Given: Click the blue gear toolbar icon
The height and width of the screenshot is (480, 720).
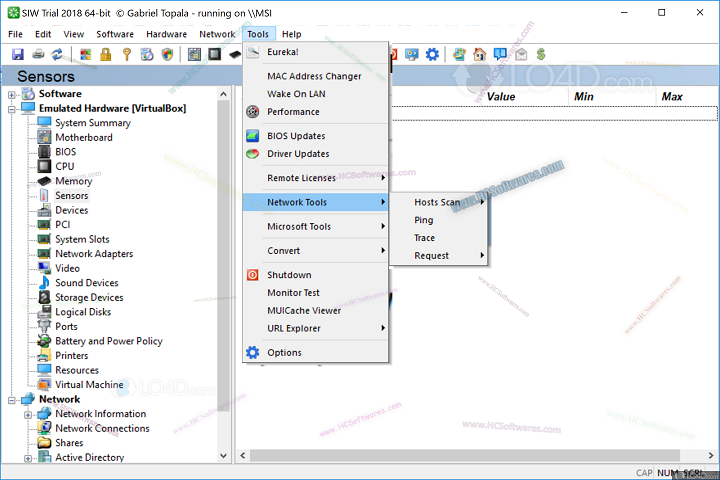Looking at the screenshot, I should (432, 54).
